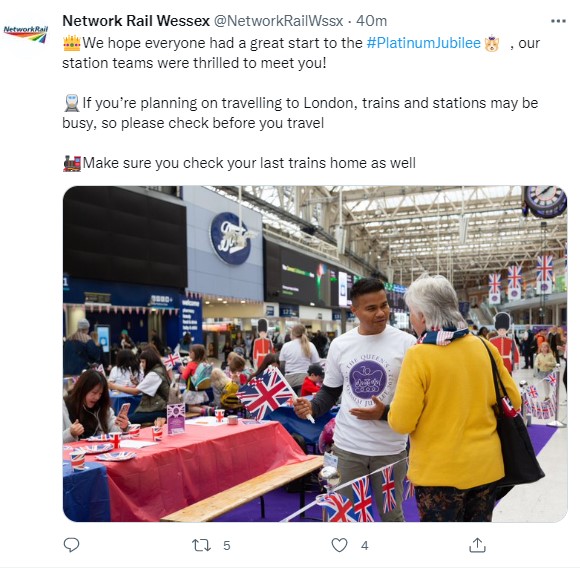This screenshot has width=580, height=568.
Task: Open the Network Rail Wessex display name
Action: (136, 21)
